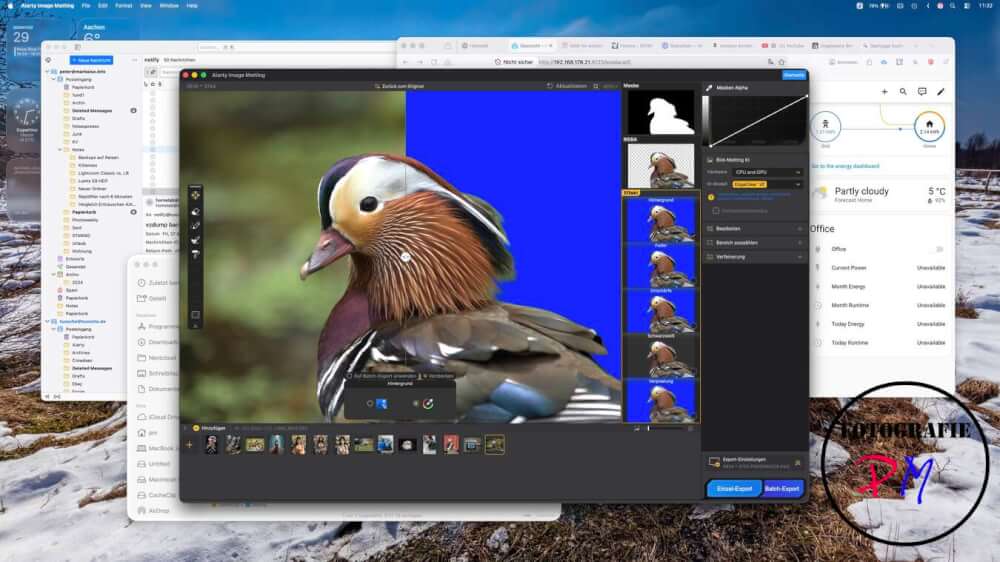Viewport: 1000px width, 562px height.
Task: Collapse the second mail account tree
Action: 47,322
